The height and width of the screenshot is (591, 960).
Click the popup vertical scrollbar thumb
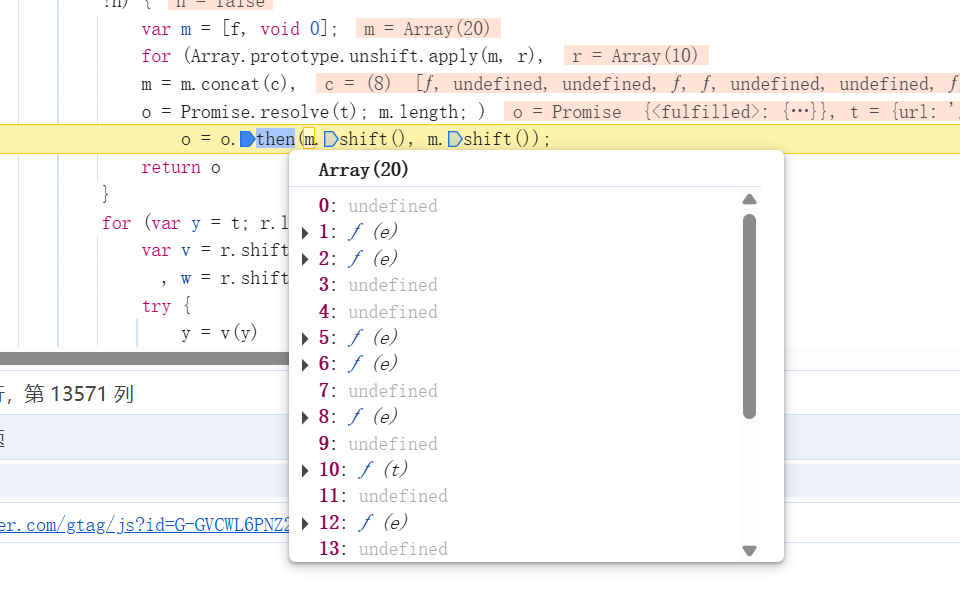(x=749, y=317)
